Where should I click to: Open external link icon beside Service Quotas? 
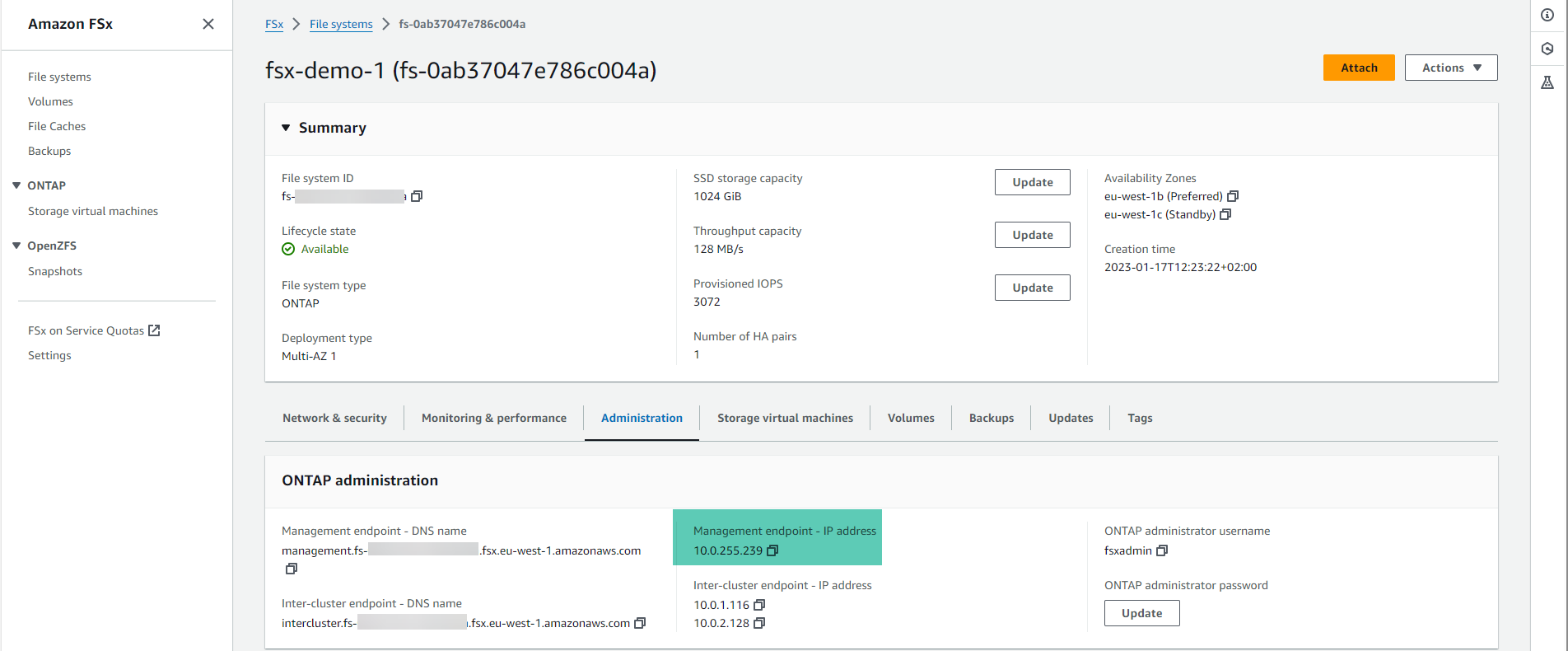coord(154,330)
